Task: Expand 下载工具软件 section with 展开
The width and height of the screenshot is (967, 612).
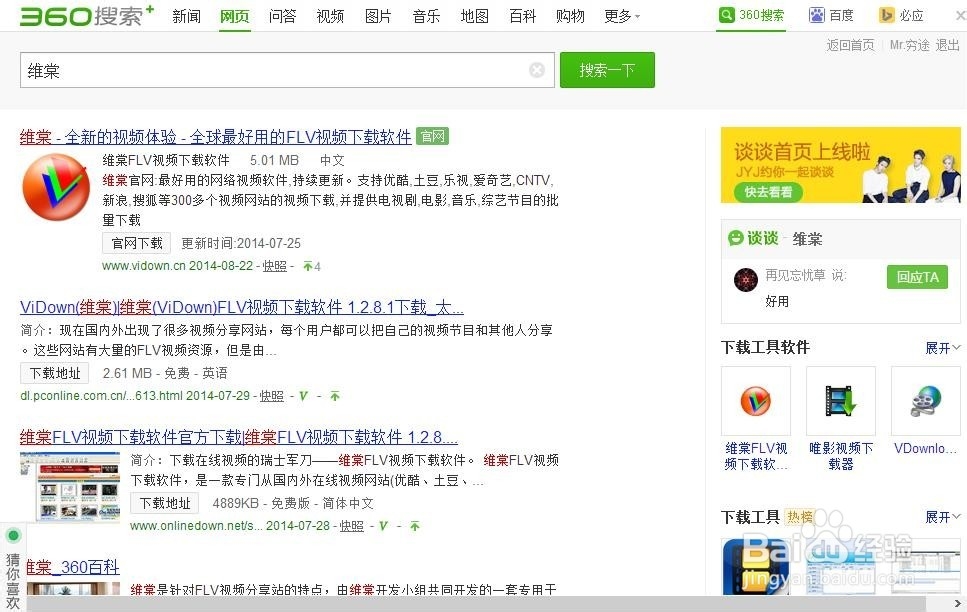Action: [943, 348]
